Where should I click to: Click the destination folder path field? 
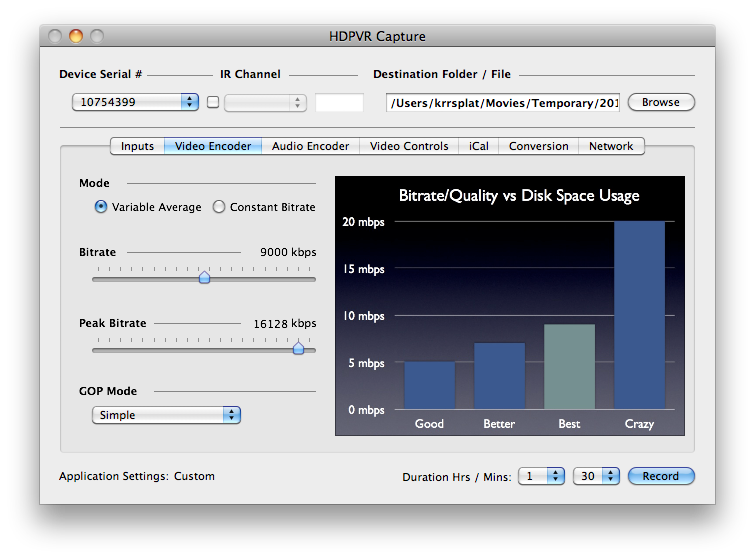click(x=503, y=103)
